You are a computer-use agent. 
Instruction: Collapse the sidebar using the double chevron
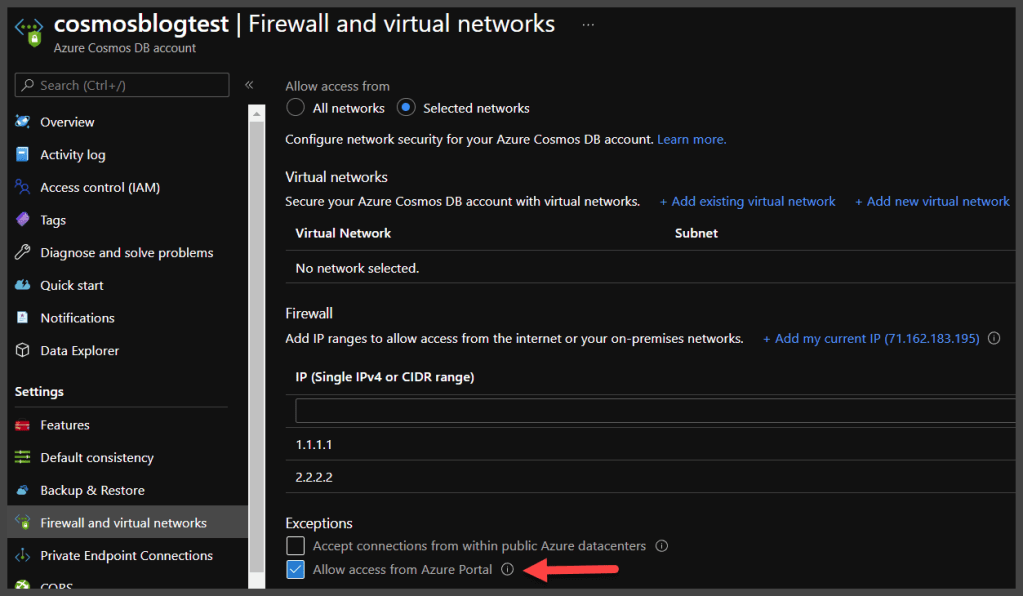click(x=249, y=85)
